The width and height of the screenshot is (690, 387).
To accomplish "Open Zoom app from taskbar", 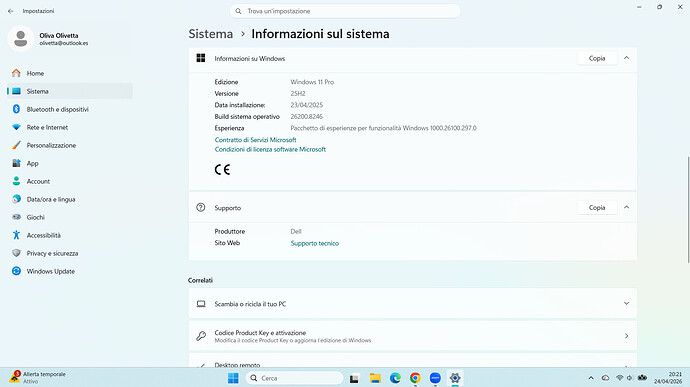I will click(435, 378).
